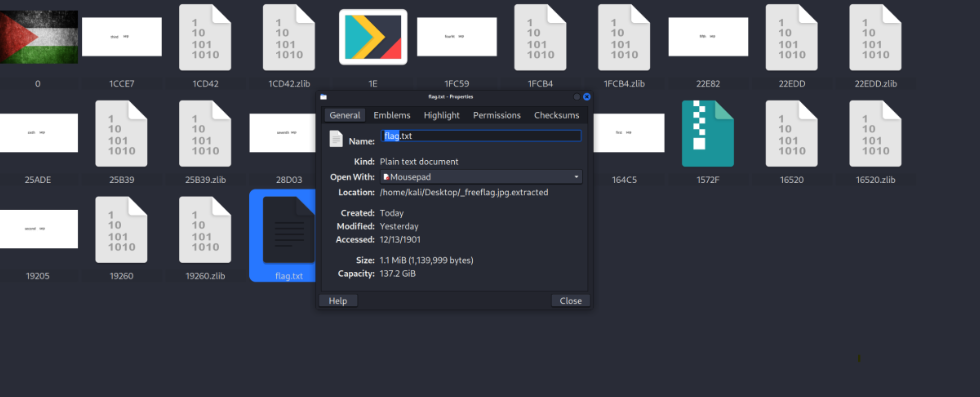Select the highlighted flag.txt document icon
The height and width of the screenshot is (397, 980).
point(289,229)
